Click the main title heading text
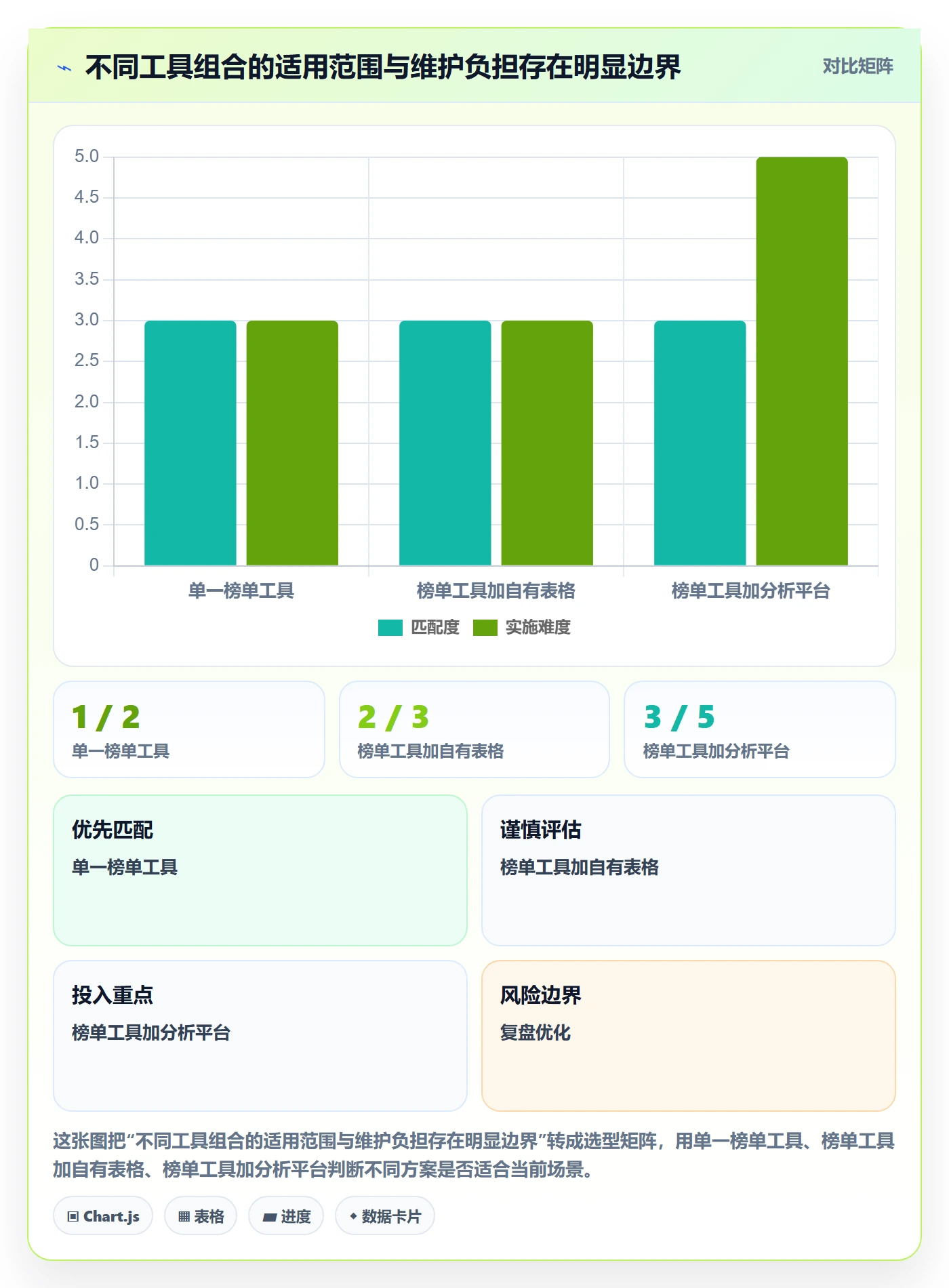 (x=383, y=67)
